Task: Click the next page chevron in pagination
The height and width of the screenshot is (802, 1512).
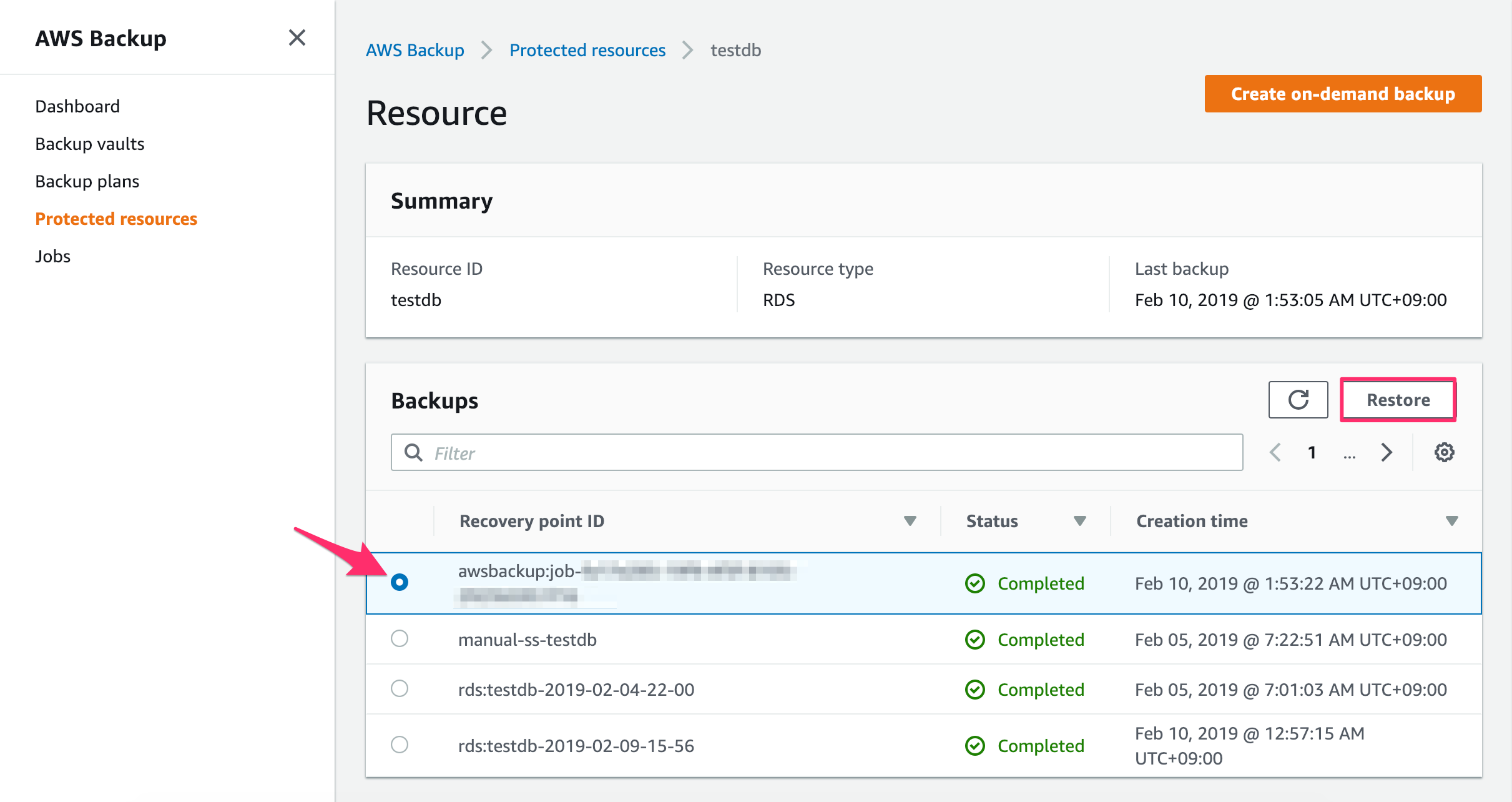Action: pyautogui.click(x=1387, y=452)
